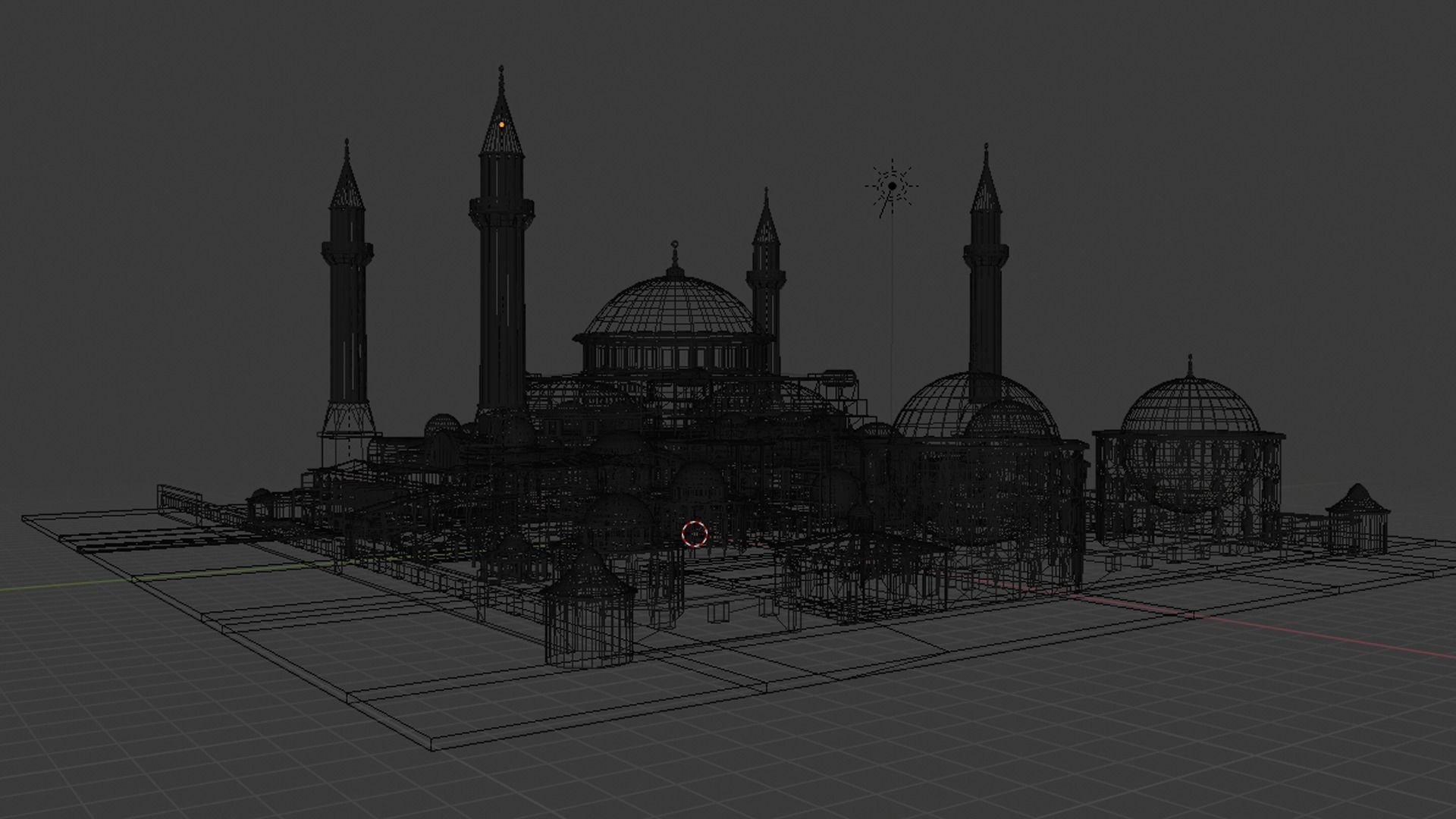Select the point light object above the mosque
Image resolution: width=1456 pixels, height=819 pixels.
pyautogui.click(x=893, y=185)
